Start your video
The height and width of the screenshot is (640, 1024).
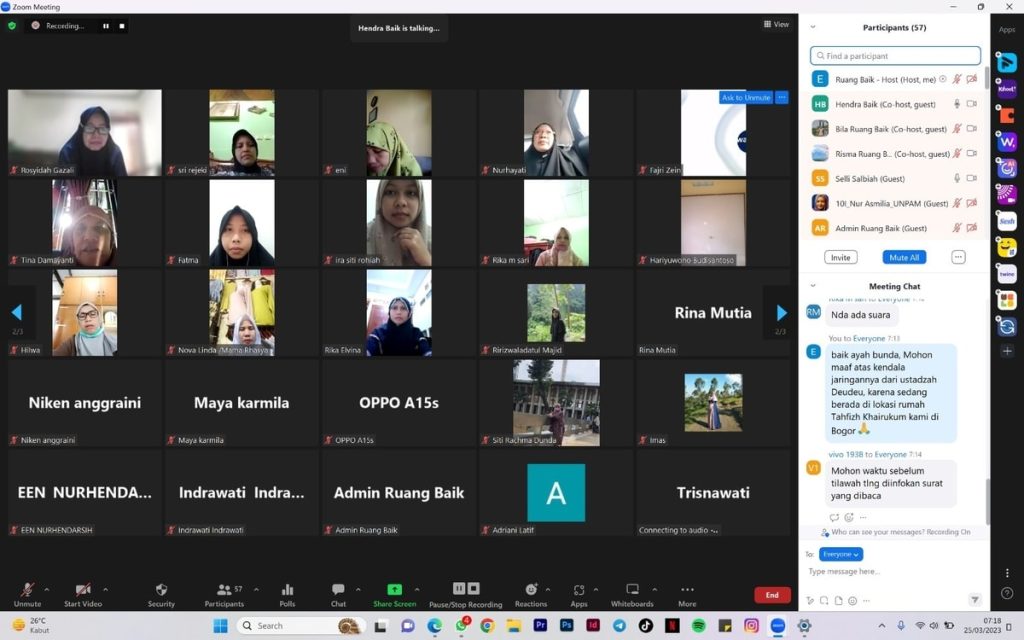[82, 594]
